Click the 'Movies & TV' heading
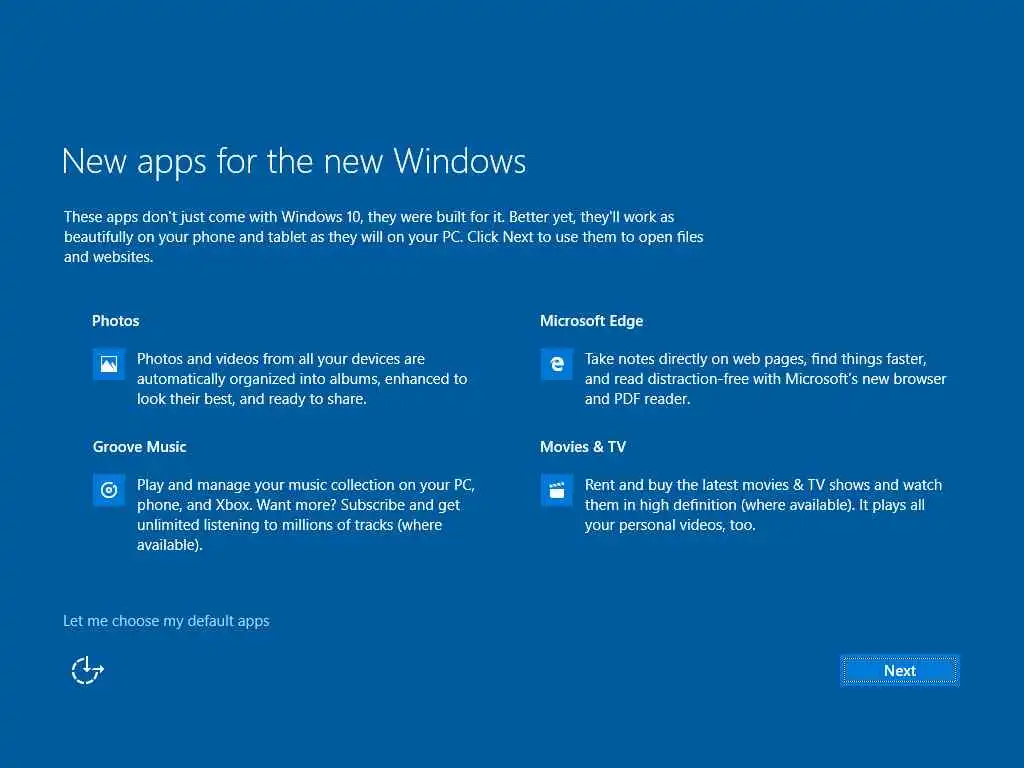This screenshot has height=768, width=1024. [x=583, y=447]
